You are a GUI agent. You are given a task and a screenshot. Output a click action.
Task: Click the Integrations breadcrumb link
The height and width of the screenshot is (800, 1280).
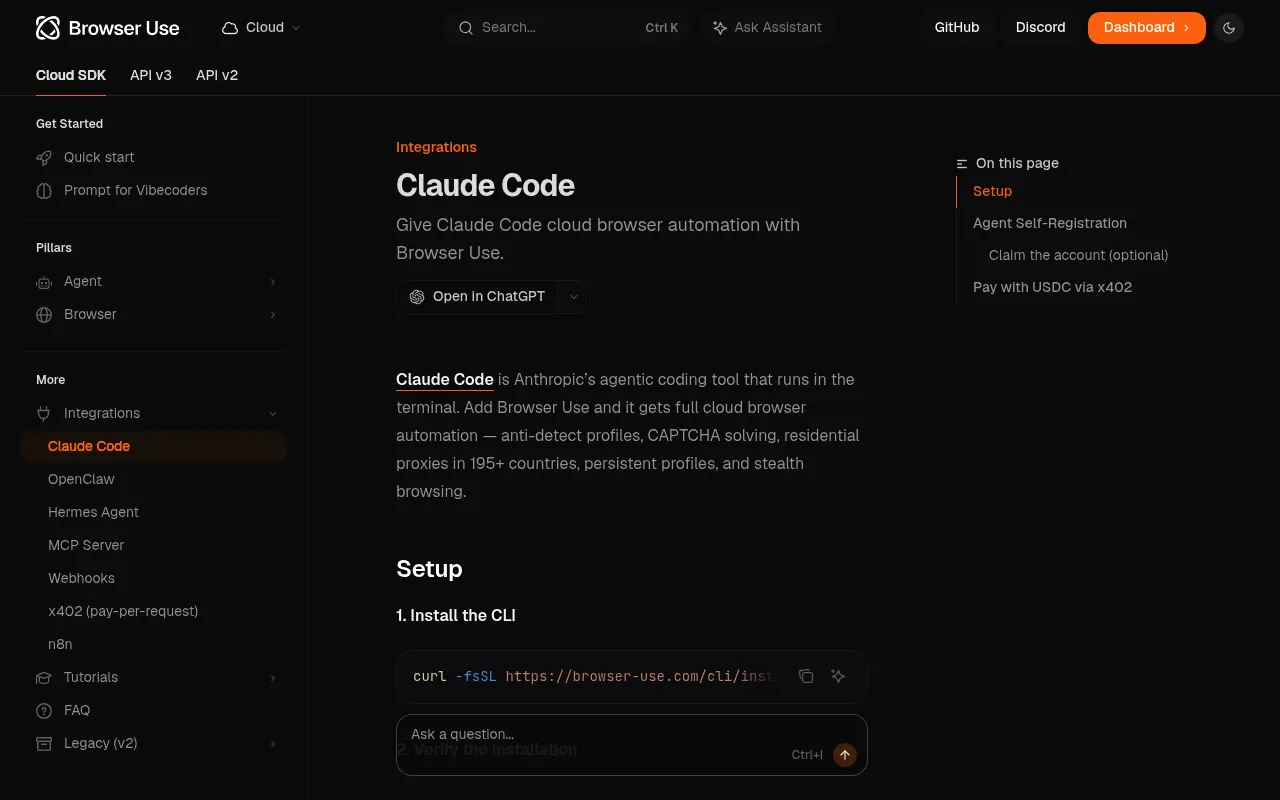[436, 147]
